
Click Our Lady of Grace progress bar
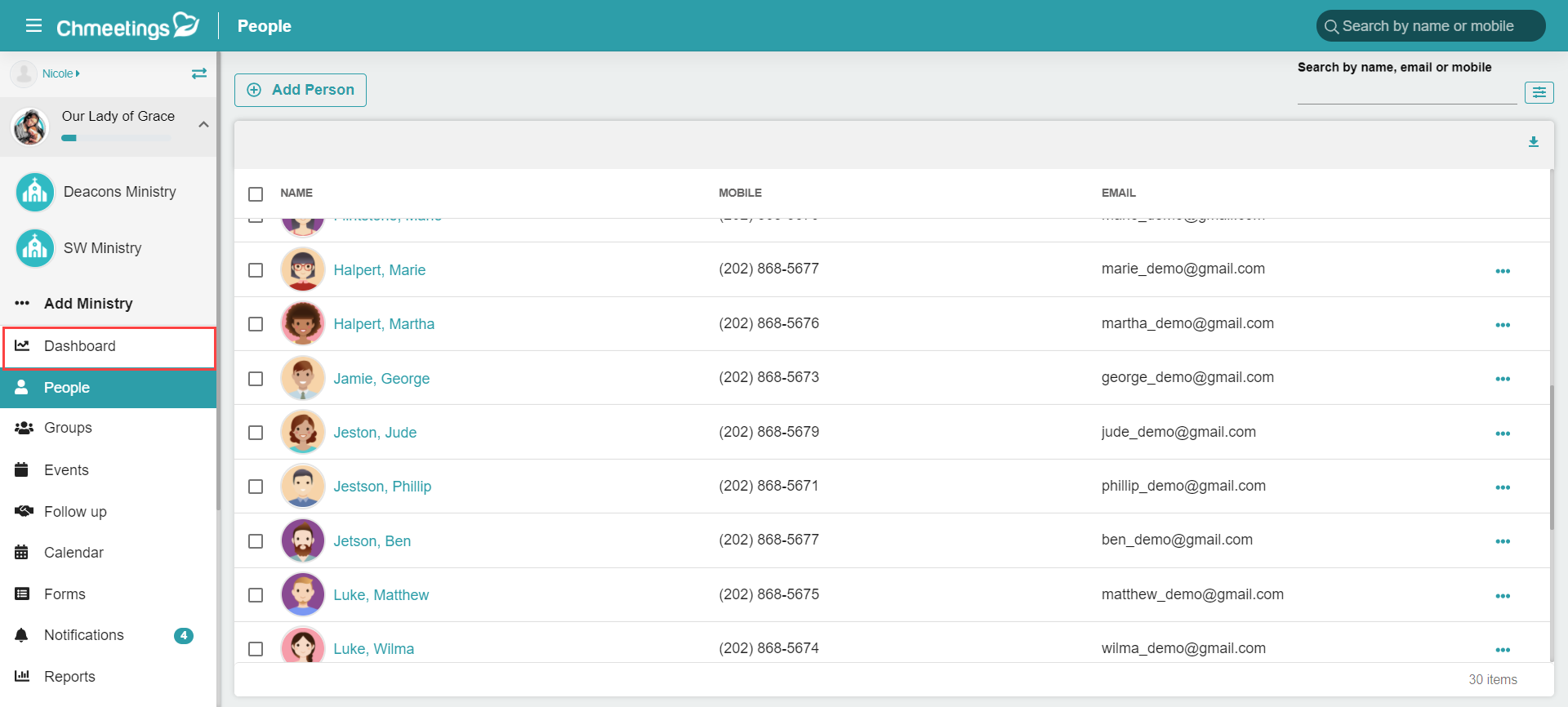(117, 138)
